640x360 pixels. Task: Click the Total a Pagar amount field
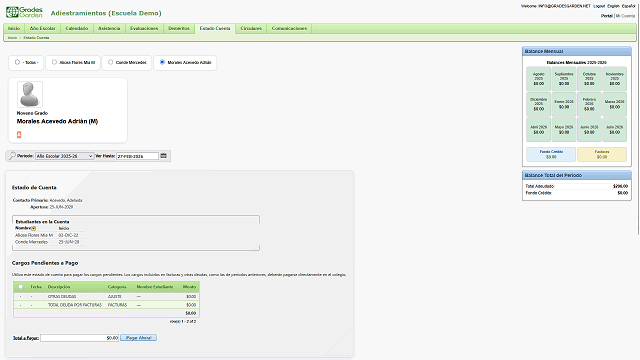(80, 338)
